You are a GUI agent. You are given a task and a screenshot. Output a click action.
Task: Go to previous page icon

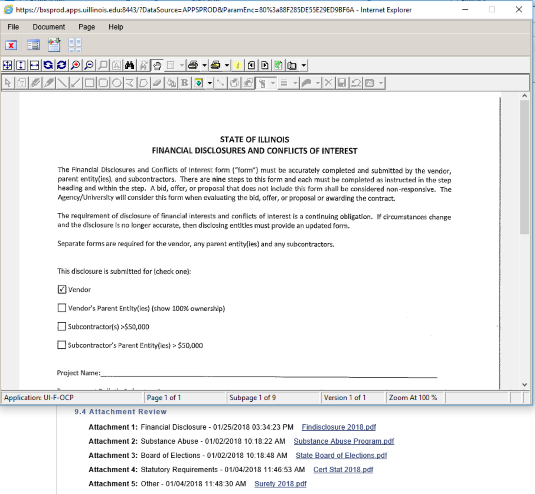251,65
